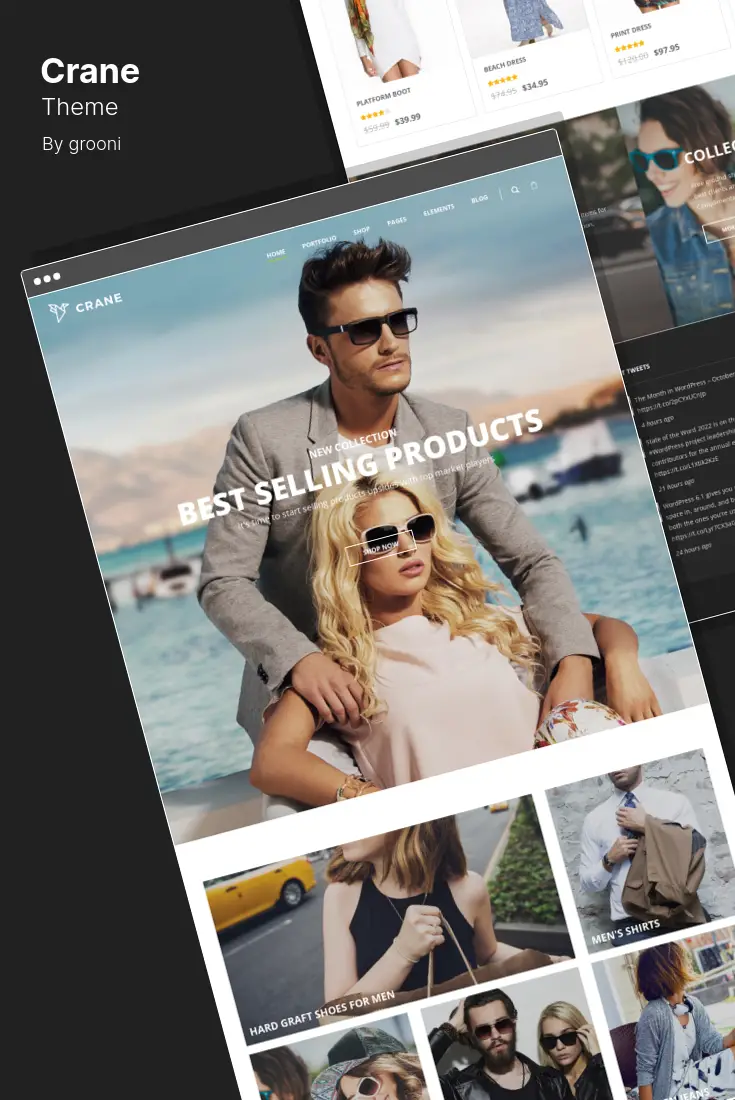Open the shopping bag cart icon
The image size is (735, 1100).
point(534,185)
